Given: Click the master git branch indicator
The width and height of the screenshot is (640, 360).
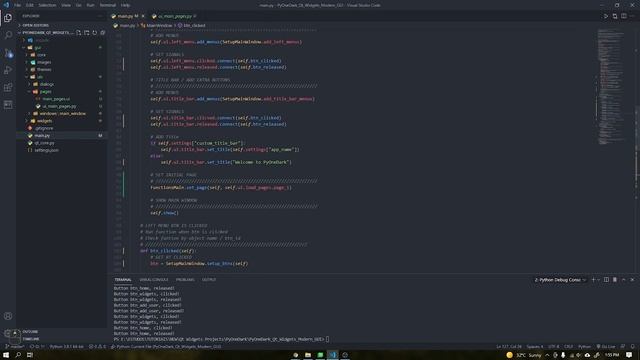Looking at the screenshot, I should pyautogui.click(x=14, y=347).
